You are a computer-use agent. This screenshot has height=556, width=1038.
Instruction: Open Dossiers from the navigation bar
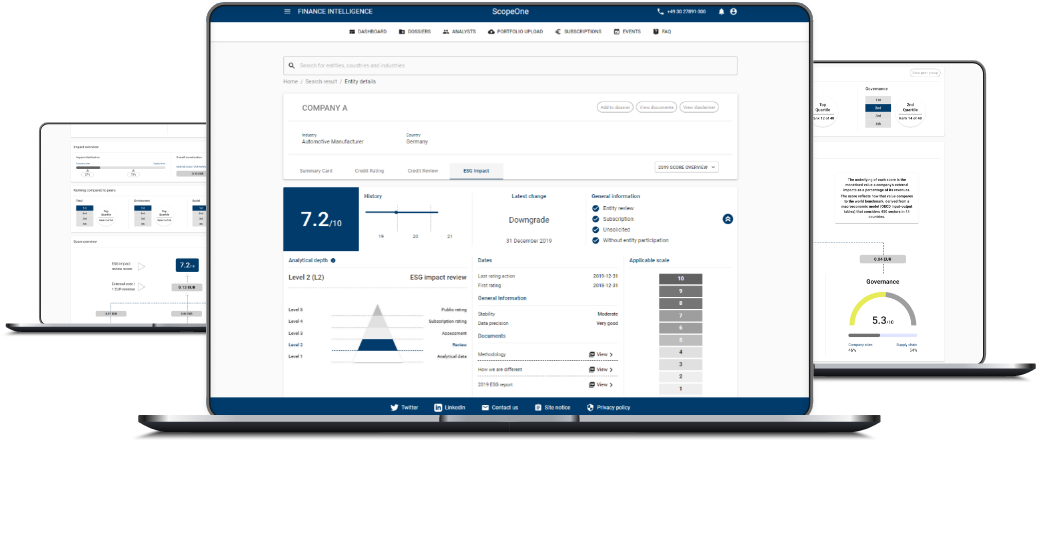coord(414,31)
